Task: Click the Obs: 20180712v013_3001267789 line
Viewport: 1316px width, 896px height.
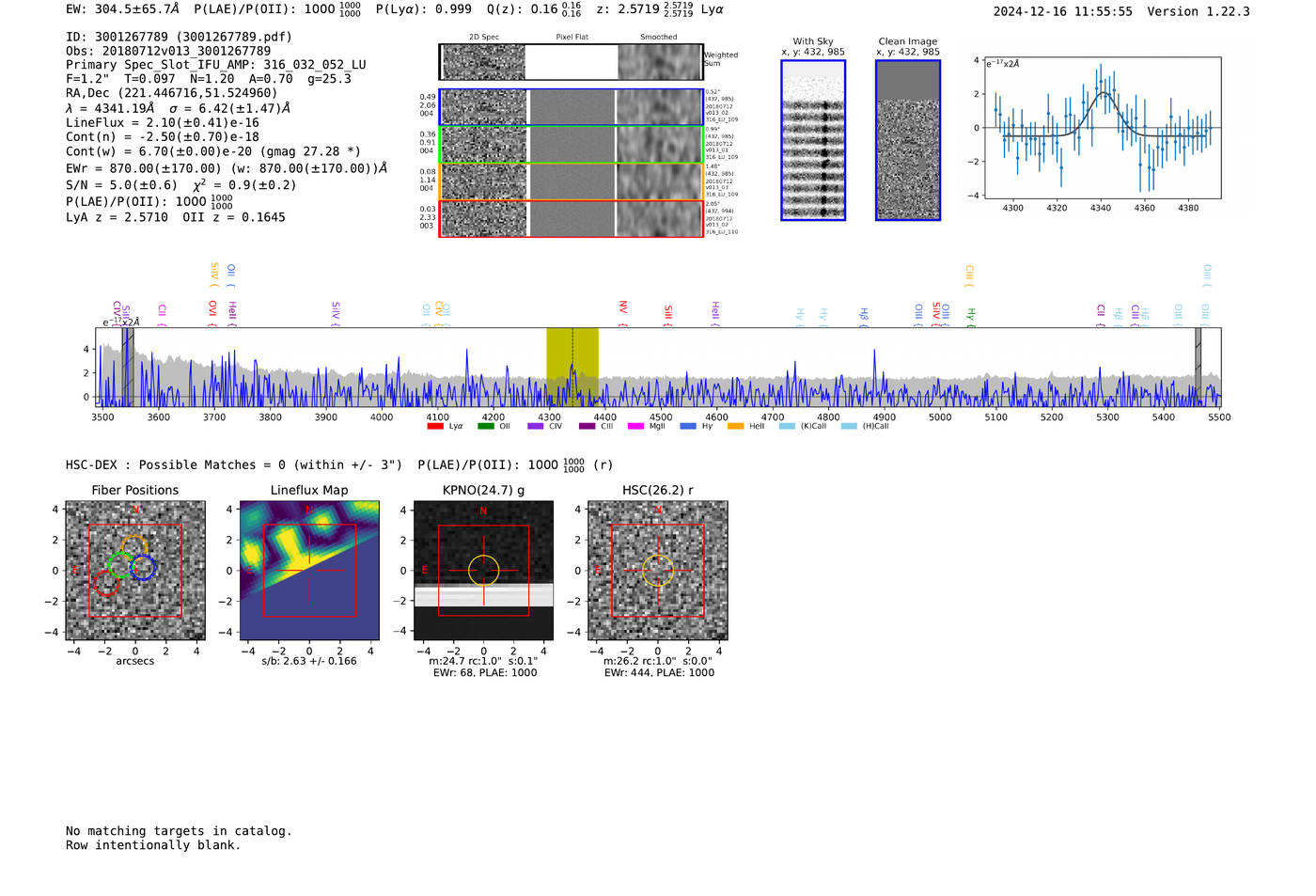Action: pos(168,51)
